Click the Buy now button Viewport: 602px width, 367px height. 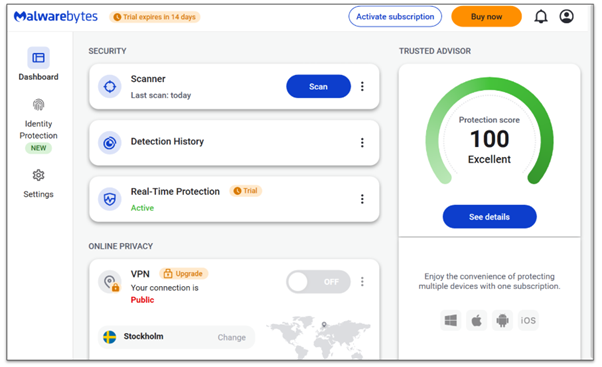point(486,17)
